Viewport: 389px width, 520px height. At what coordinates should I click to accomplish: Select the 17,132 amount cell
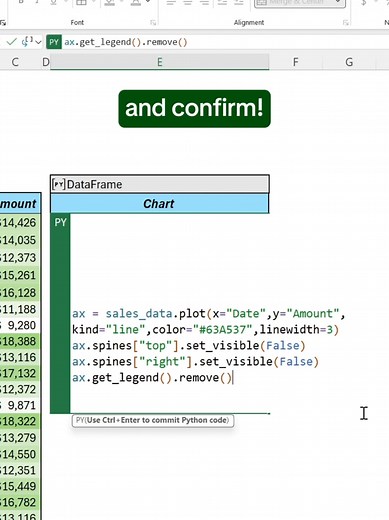click(x=20, y=373)
